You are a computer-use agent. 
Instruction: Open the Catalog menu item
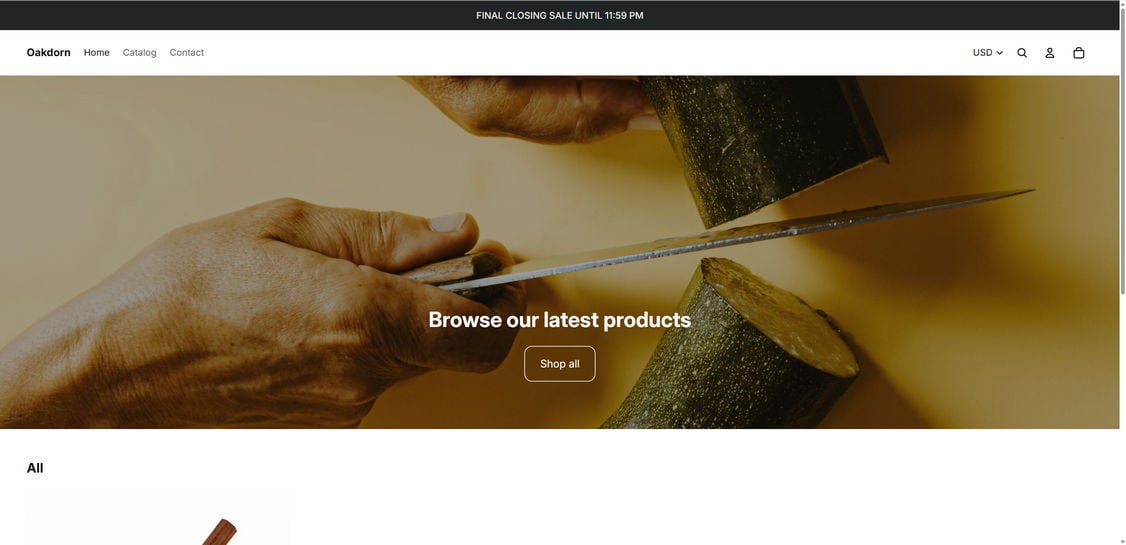(139, 52)
